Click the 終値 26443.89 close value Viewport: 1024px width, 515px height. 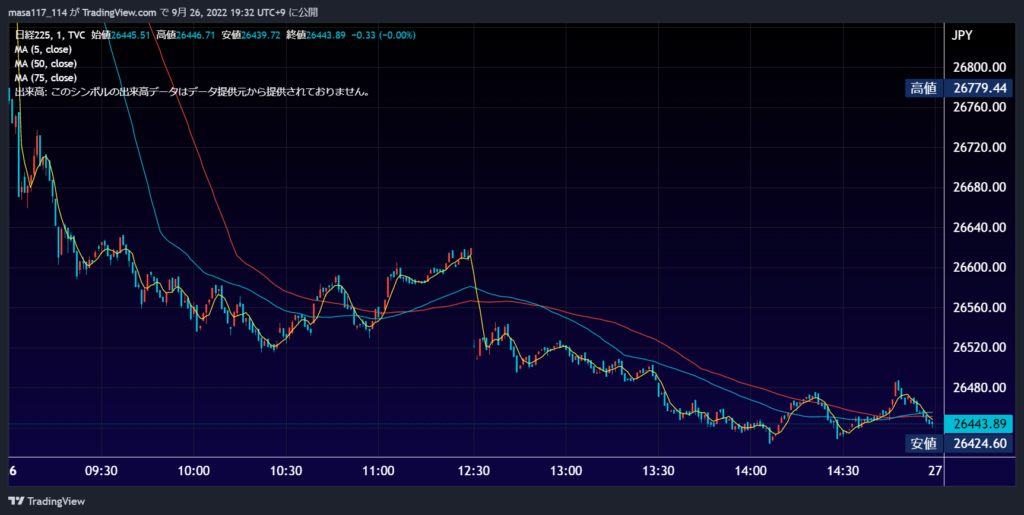click(x=316, y=35)
